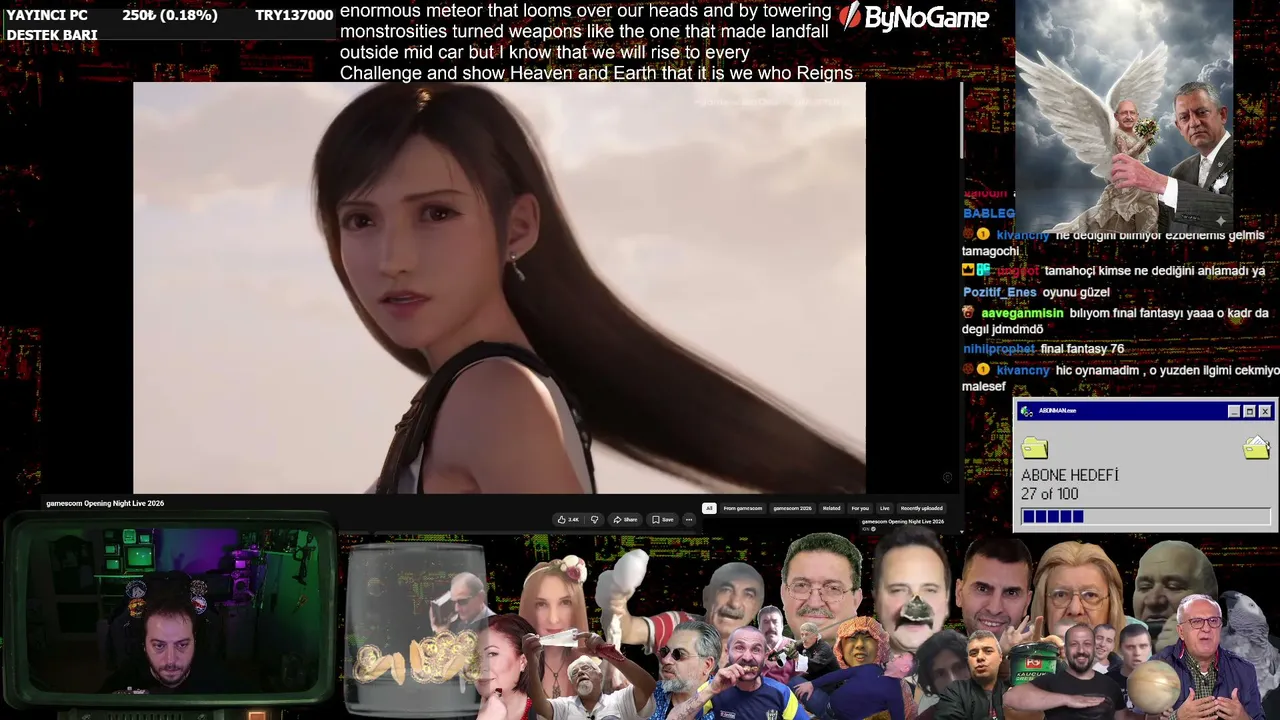Screen dimensions: 1280x720
Task: Click chat username "nihilprophet"
Action: (999, 349)
